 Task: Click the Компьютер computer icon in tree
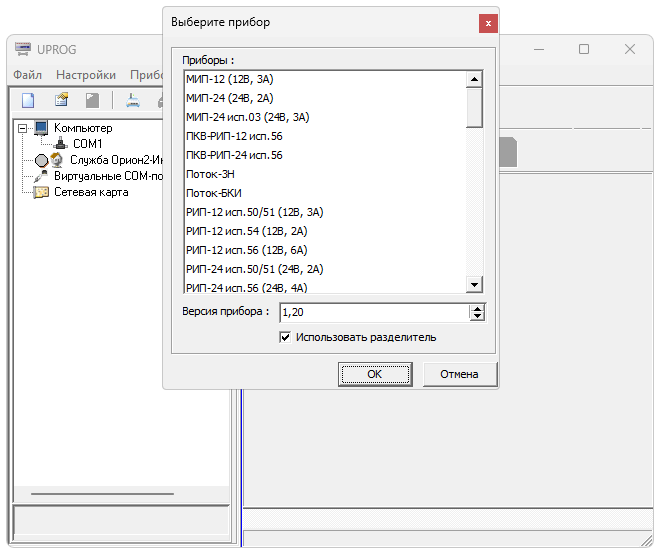(41, 128)
